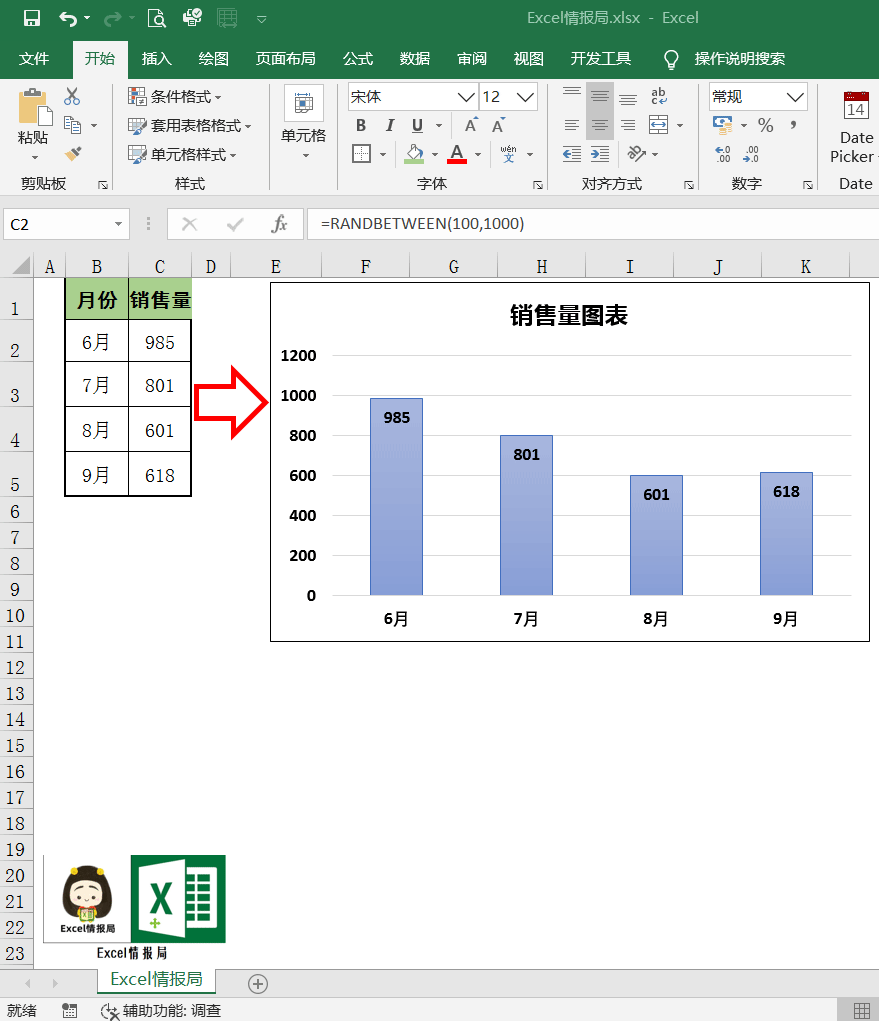Toggle center horizontal alignment
Image resolution: width=879 pixels, height=1021 pixels.
[x=600, y=125]
